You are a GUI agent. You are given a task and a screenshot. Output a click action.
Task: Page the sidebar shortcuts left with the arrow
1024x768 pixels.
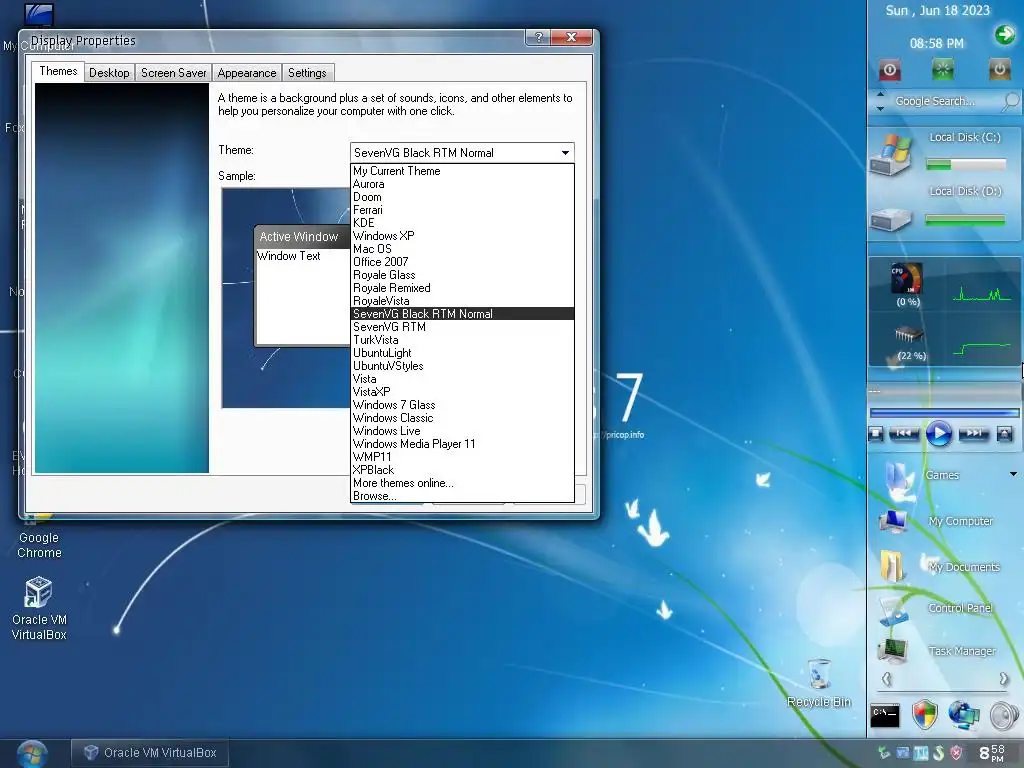[886, 679]
